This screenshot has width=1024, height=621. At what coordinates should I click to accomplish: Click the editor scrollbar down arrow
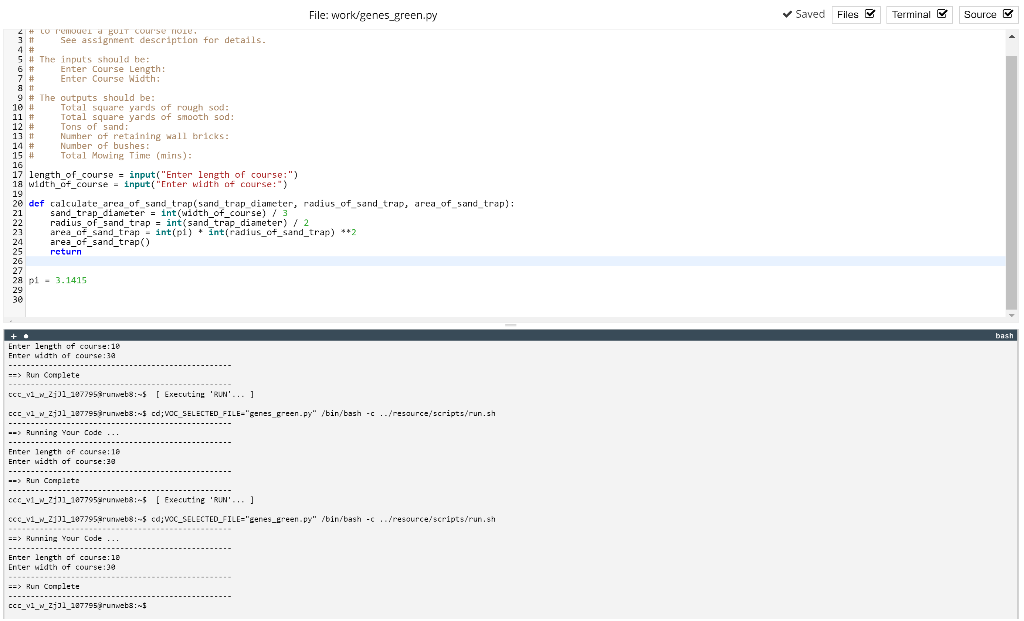[1012, 315]
